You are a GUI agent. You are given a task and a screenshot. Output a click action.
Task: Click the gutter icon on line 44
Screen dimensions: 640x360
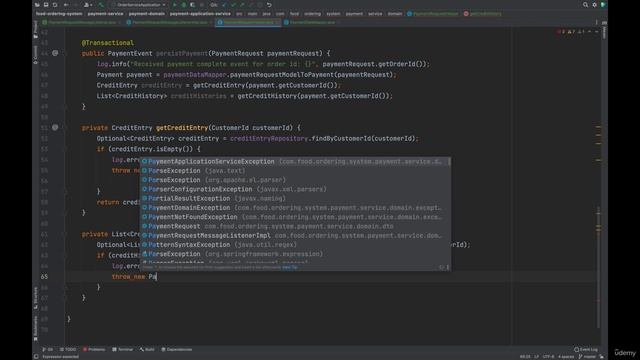(55, 53)
